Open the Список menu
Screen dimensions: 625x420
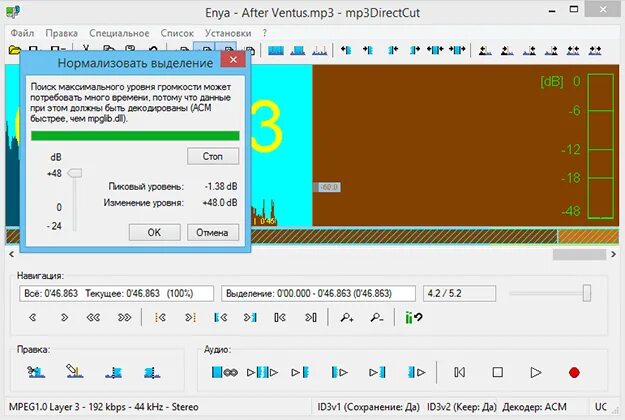point(177,33)
